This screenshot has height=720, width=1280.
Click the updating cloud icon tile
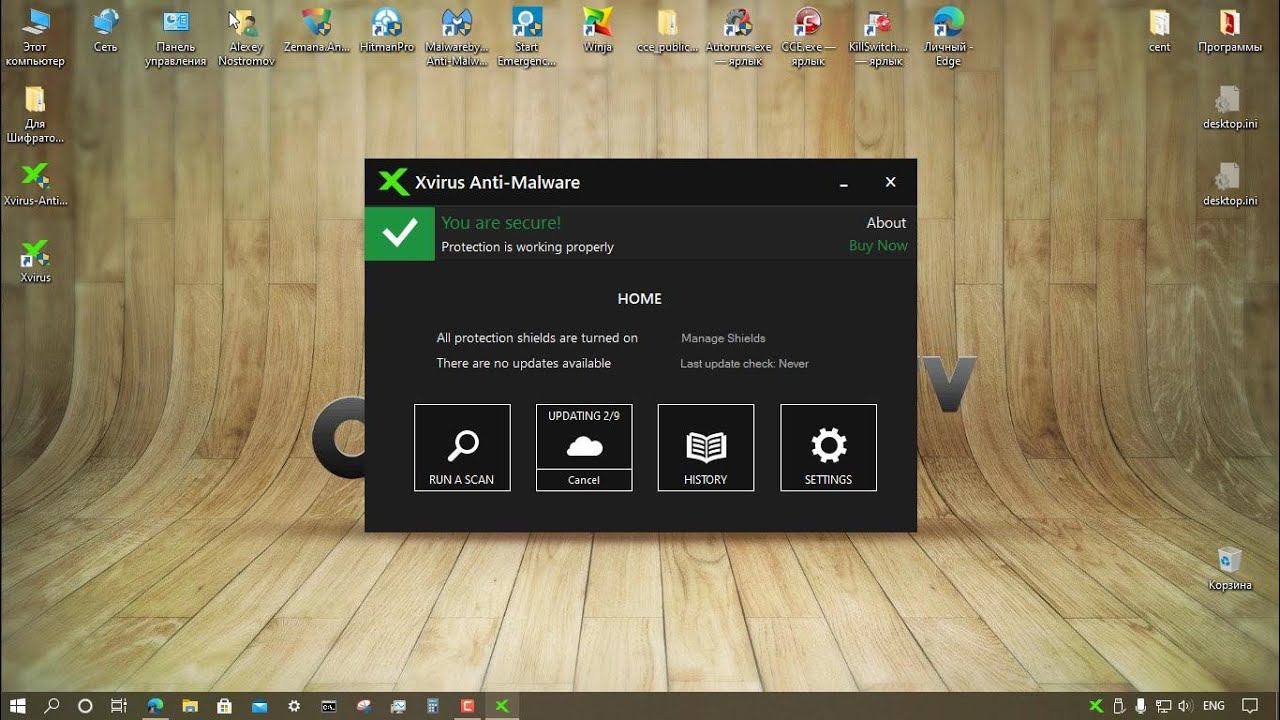[x=584, y=437]
